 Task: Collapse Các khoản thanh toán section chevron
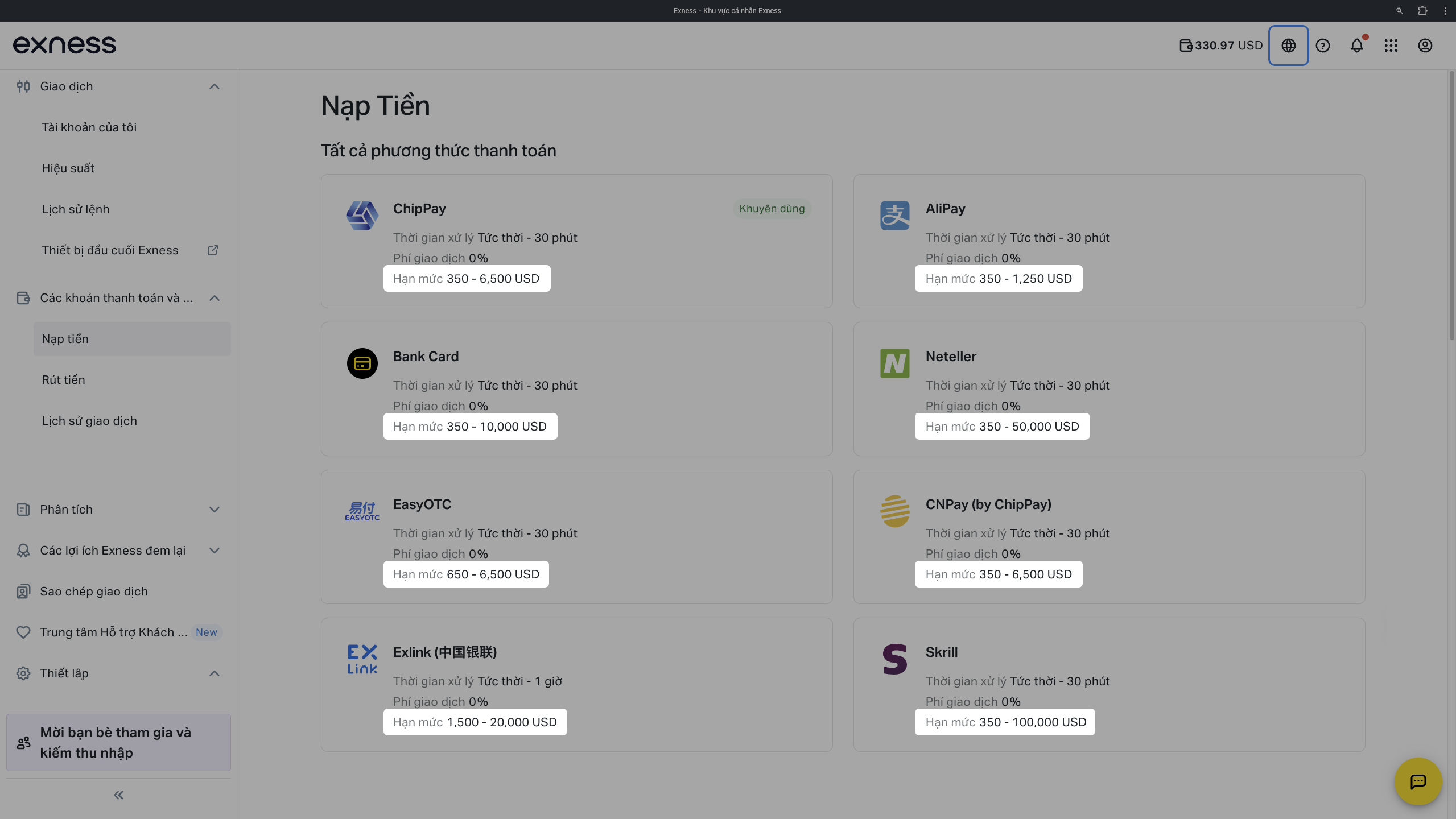tap(215, 298)
